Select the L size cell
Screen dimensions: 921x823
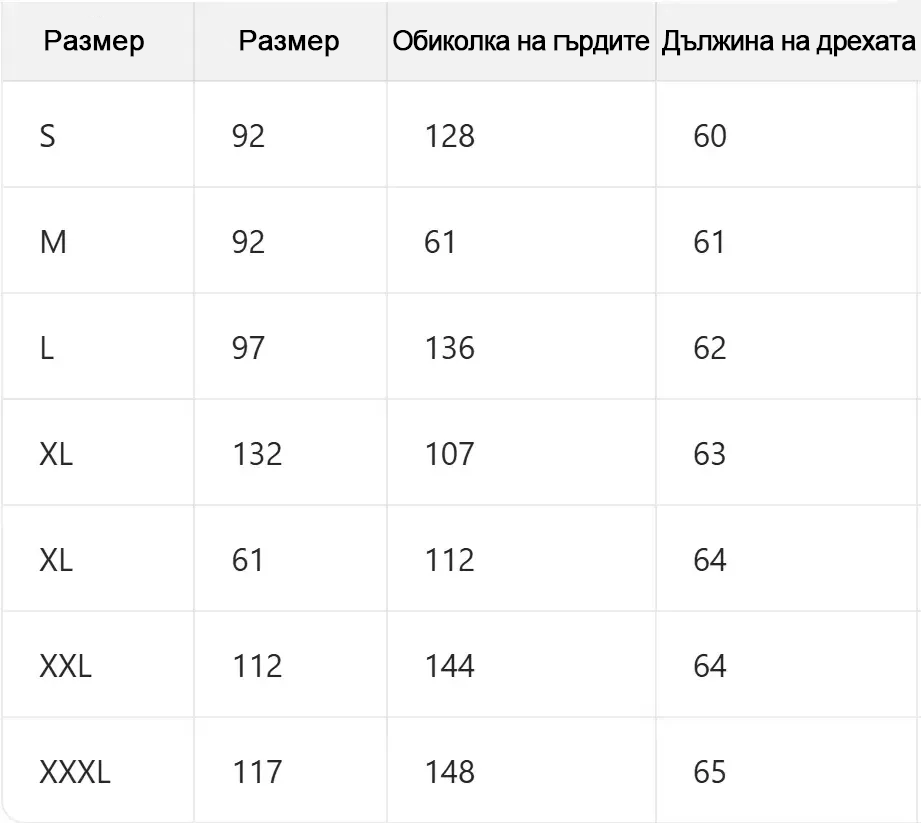click(x=46, y=348)
